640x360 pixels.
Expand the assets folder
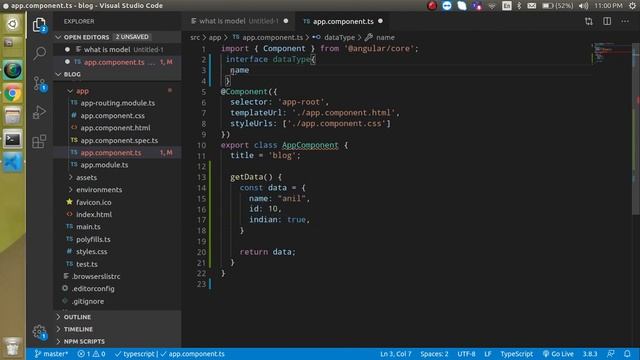118,178
